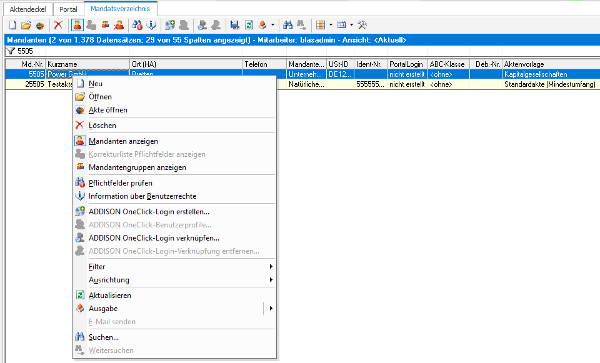Choose Aktualisieren in the context menu
The image size is (600, 363).
pyautogui.click(x=174, y=295)
